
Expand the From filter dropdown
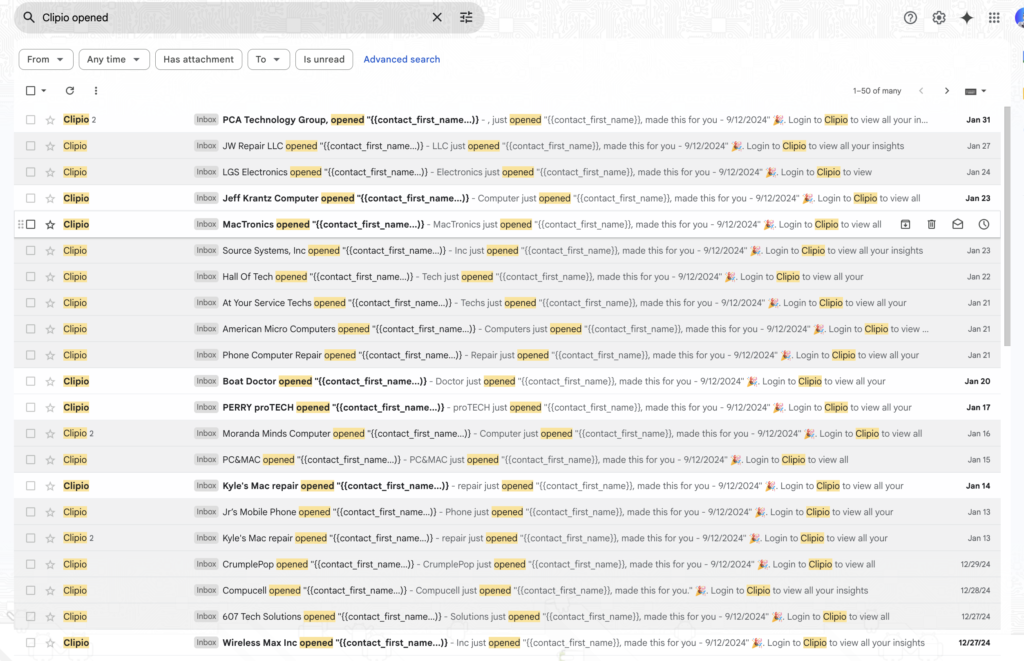(x=46, y=60)
